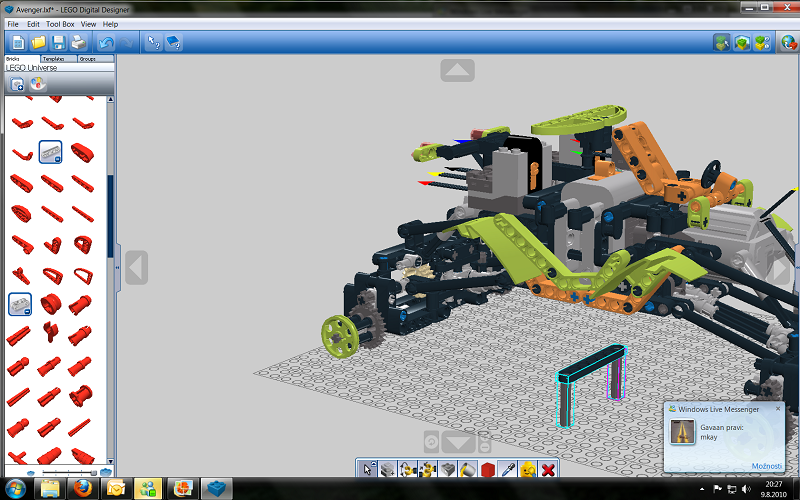Open the Edit menu
Image resolution: width=800 pixels, height=500 pixels.
(x=33, y=24)
